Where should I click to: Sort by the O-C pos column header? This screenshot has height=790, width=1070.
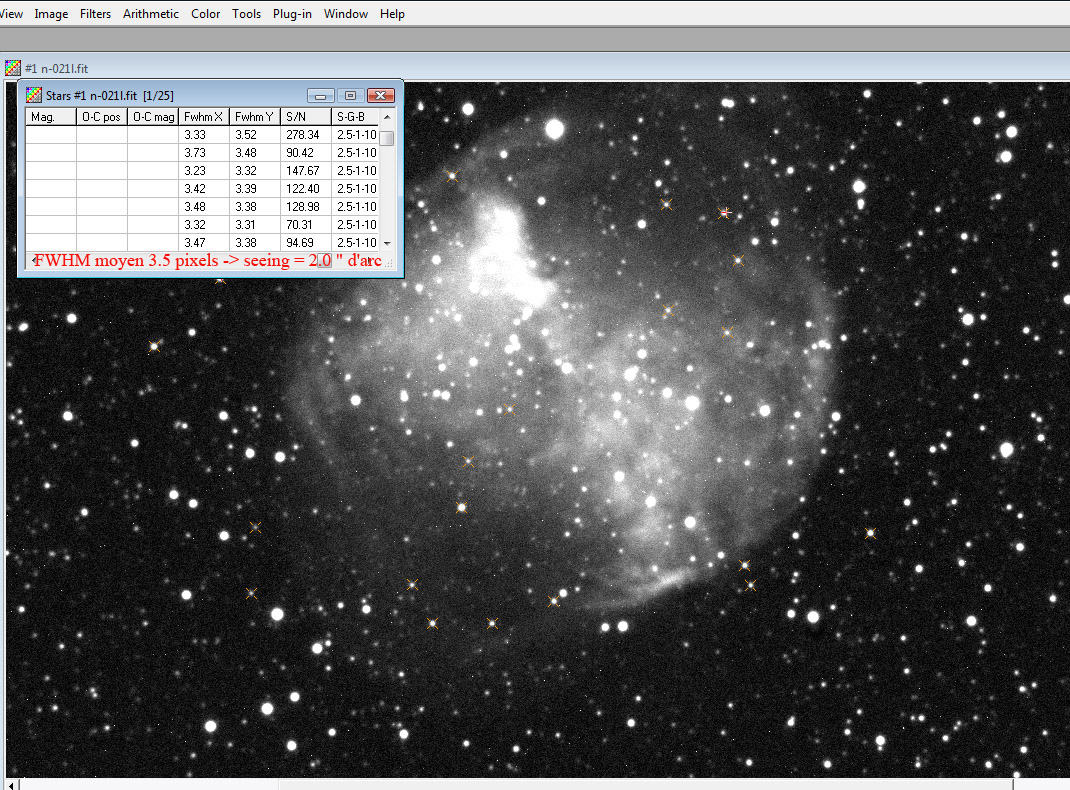pyautogui.click(x=102, y=117)
